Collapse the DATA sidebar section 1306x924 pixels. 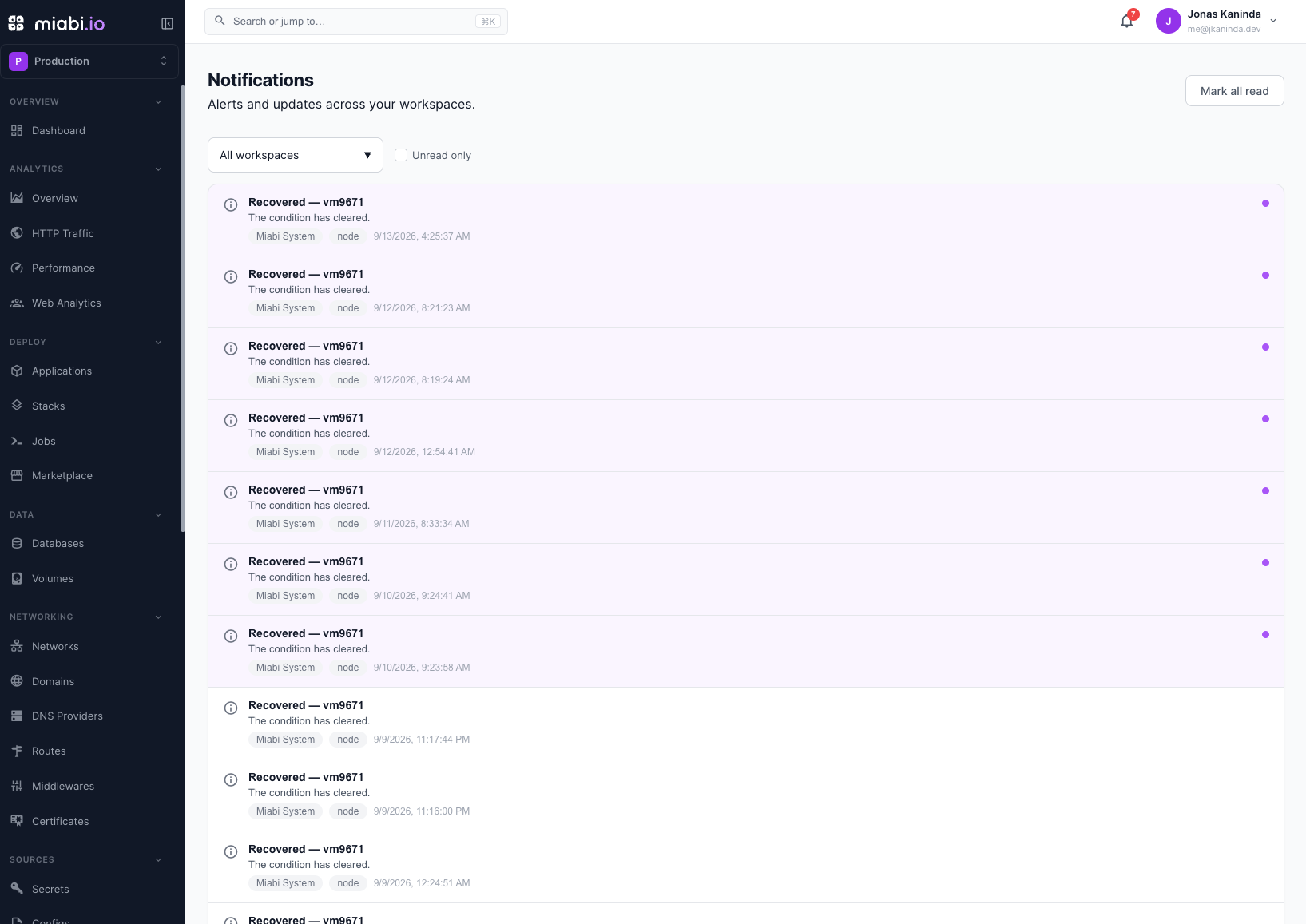[x=158, y=514]
